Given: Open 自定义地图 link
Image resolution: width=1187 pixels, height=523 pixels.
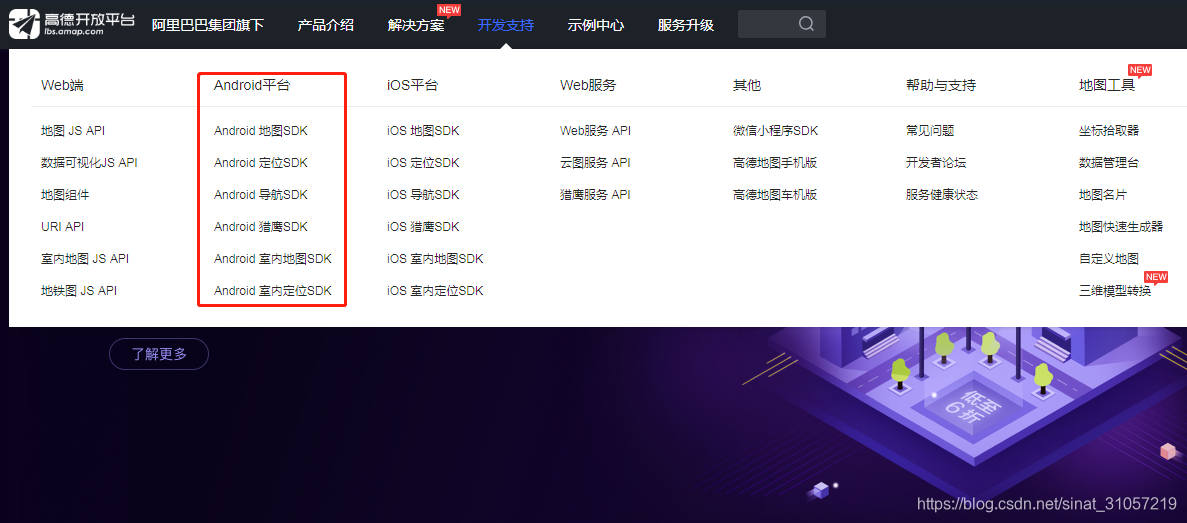Looking at the screenshot, I should (1109, 258).
